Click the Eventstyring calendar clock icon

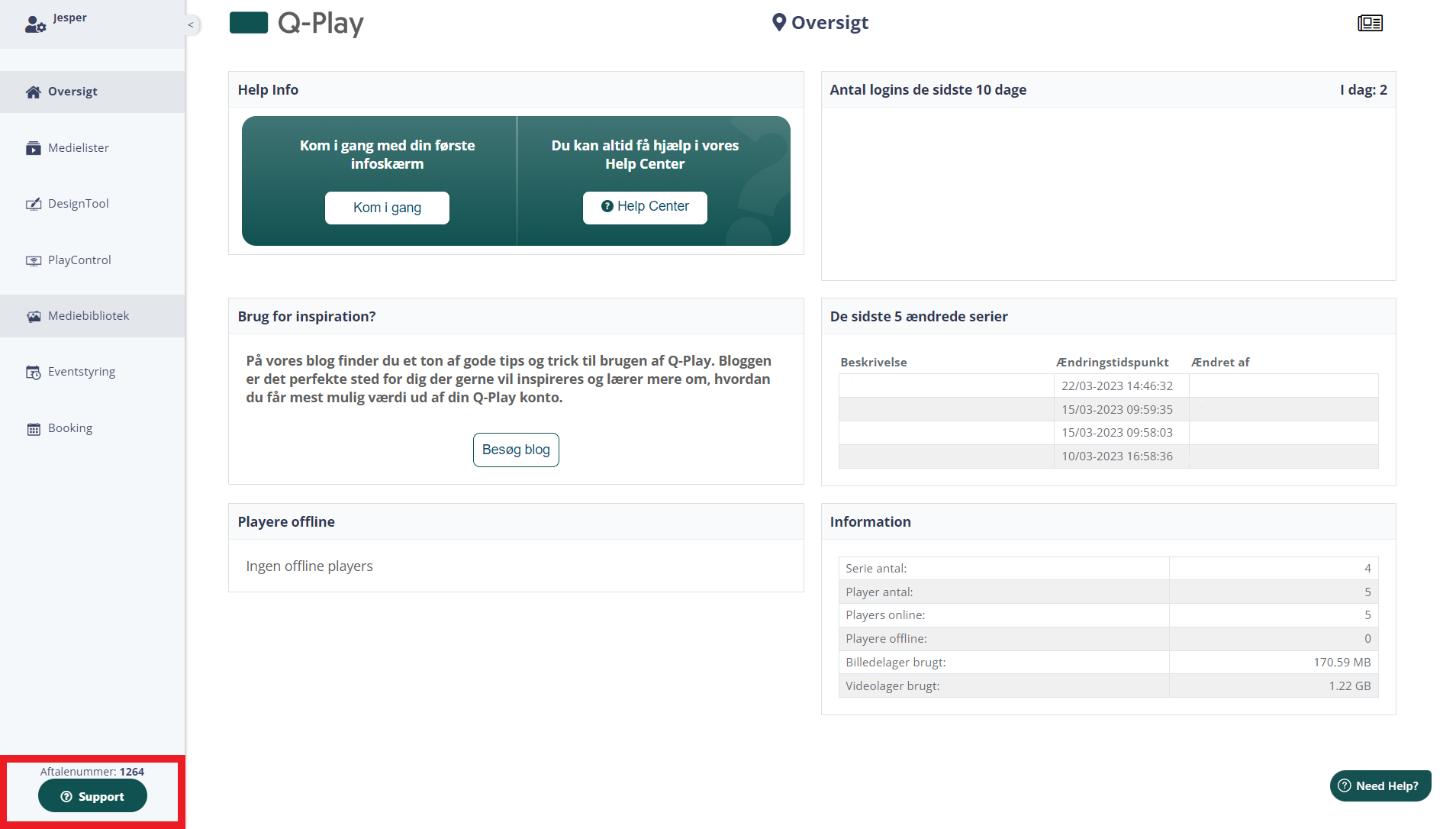click(x=34, y=373)
